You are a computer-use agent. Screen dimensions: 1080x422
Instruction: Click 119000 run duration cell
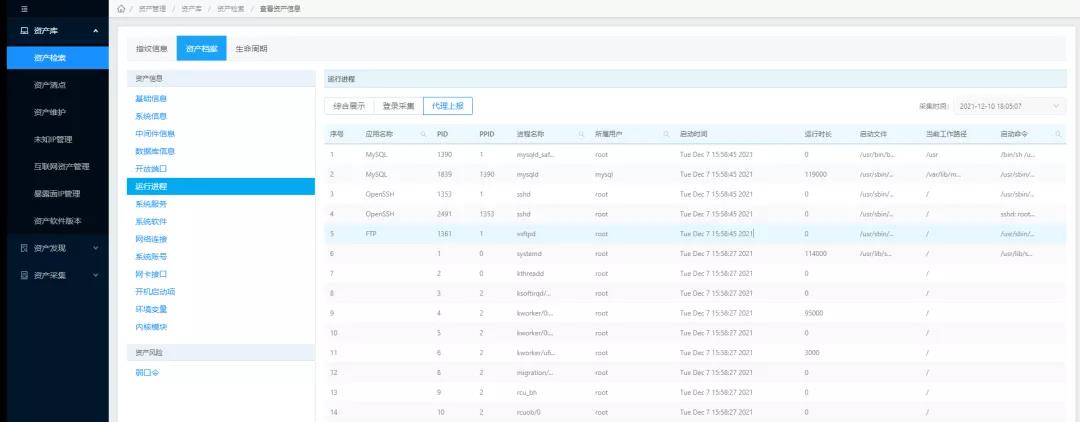coord(816,175)
